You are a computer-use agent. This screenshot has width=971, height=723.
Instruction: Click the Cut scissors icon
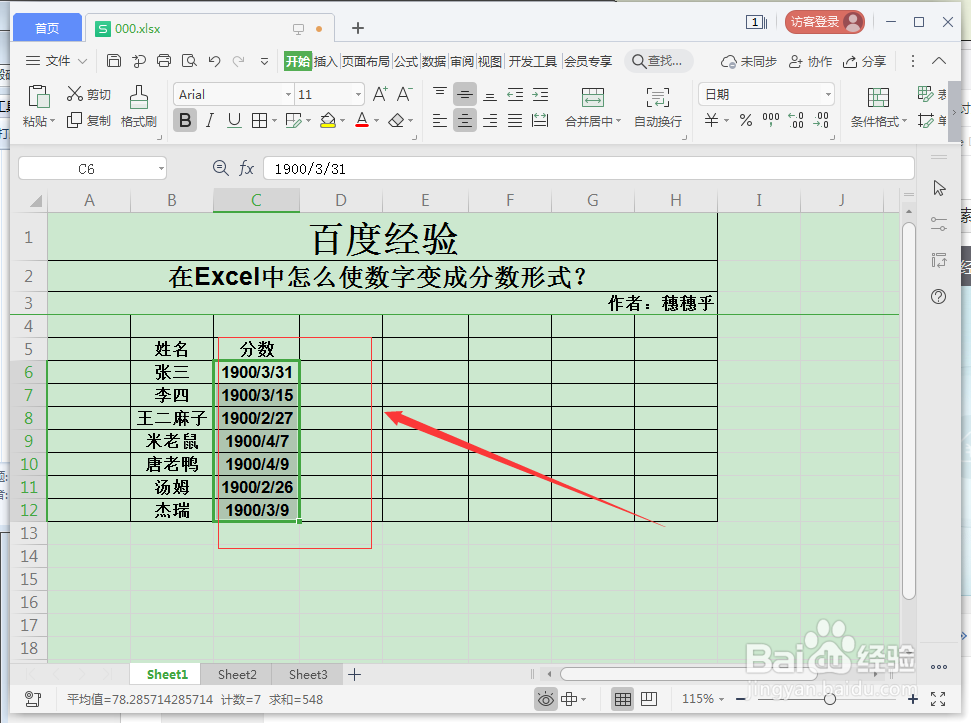(75, 94)
